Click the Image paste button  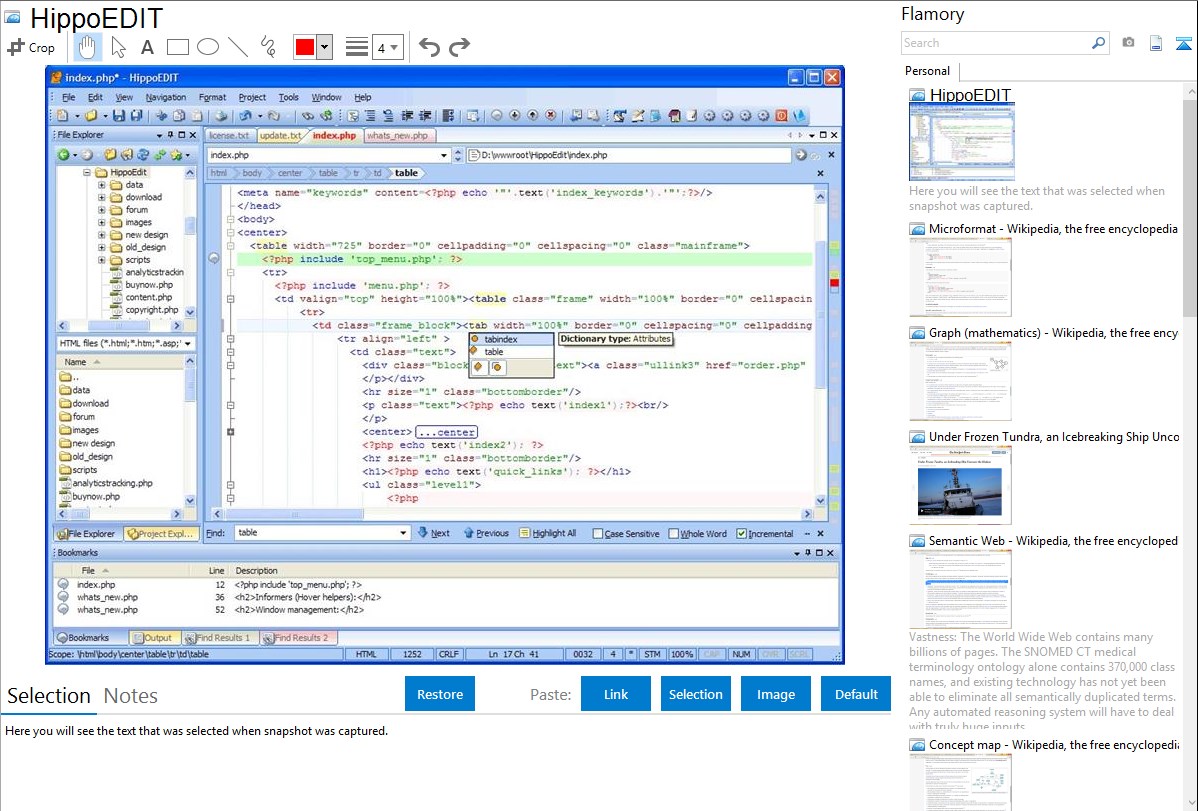click(x=776, y=694)
